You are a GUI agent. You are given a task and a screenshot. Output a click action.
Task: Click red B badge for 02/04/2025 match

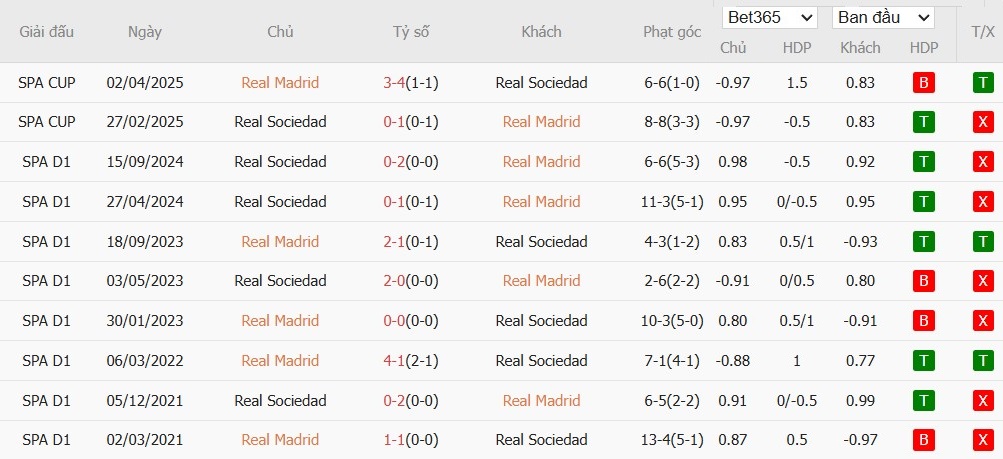924,83
